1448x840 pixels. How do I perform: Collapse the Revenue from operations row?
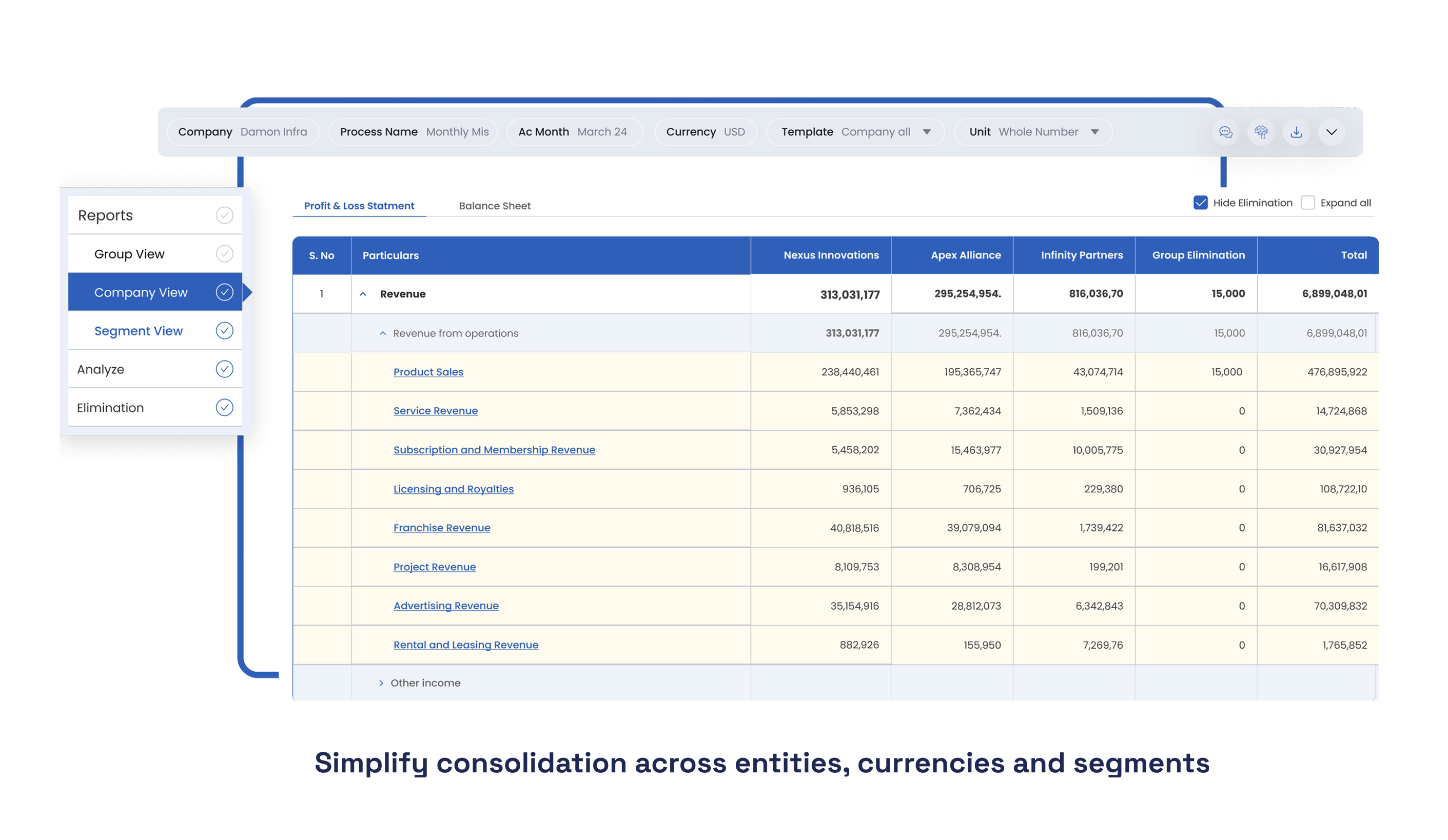point(383,333)
